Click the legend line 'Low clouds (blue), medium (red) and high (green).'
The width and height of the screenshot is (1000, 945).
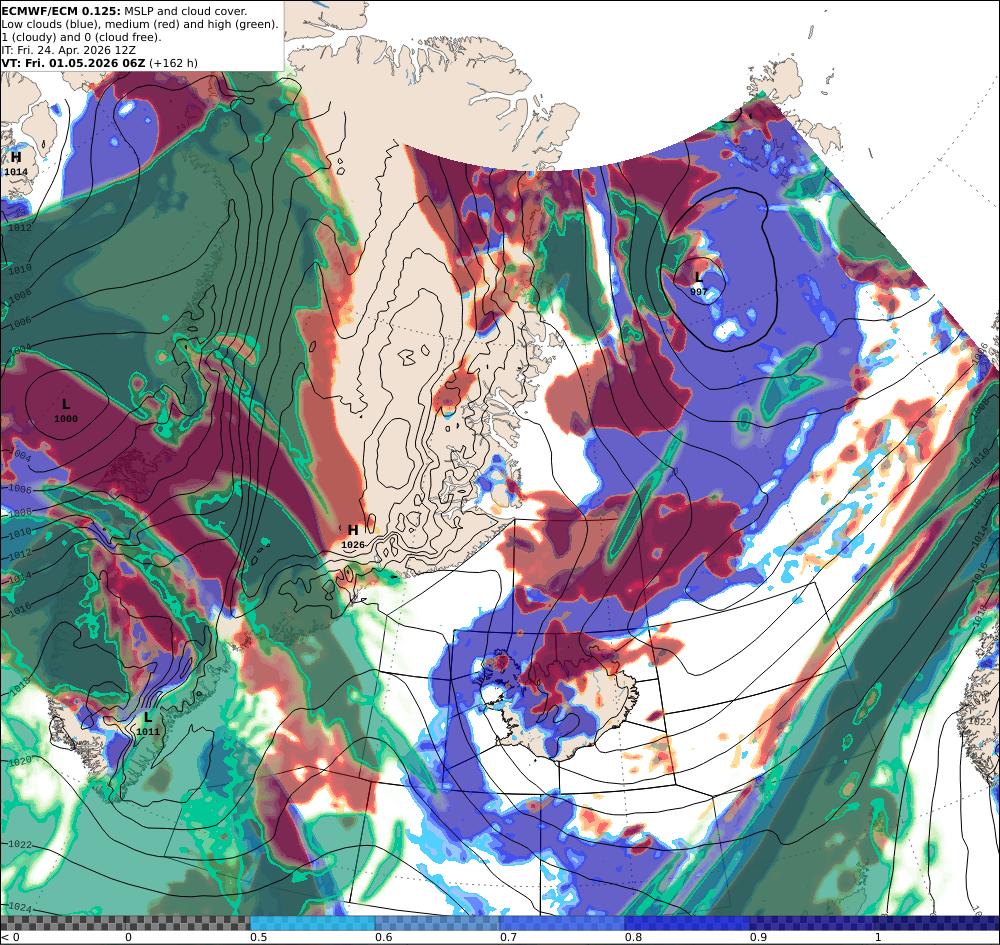(x=140, y=24)
